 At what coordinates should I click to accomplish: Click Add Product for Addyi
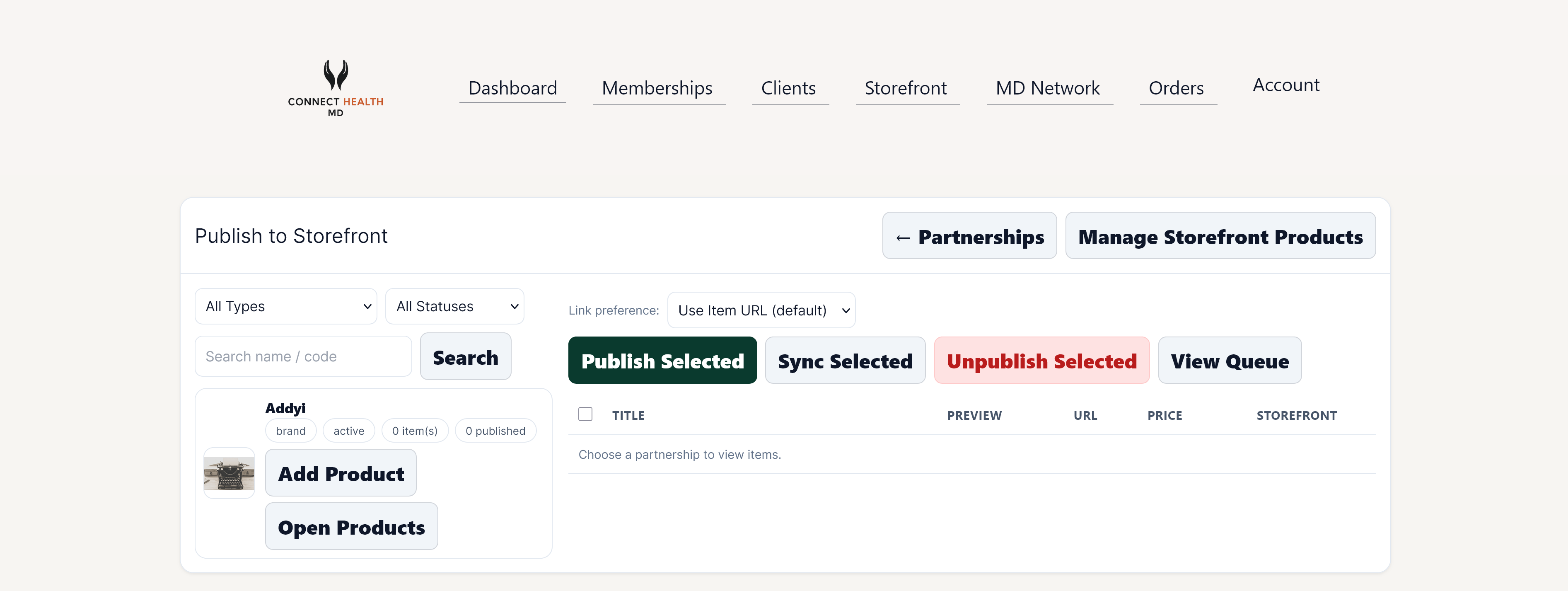coord(340,473)
